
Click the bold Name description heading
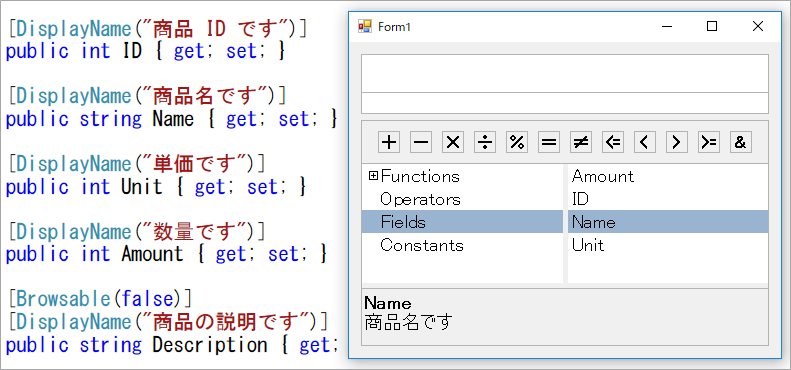[x=387, y=303]
